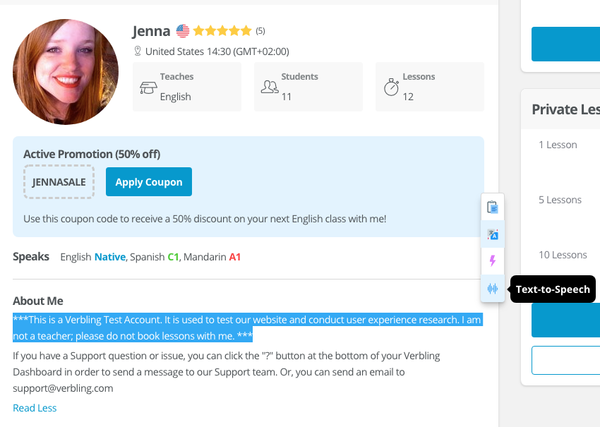Viewport: 600px width, 427px height.
Task: Select the 10 Lessons option
Action: [x=563, y=255]
